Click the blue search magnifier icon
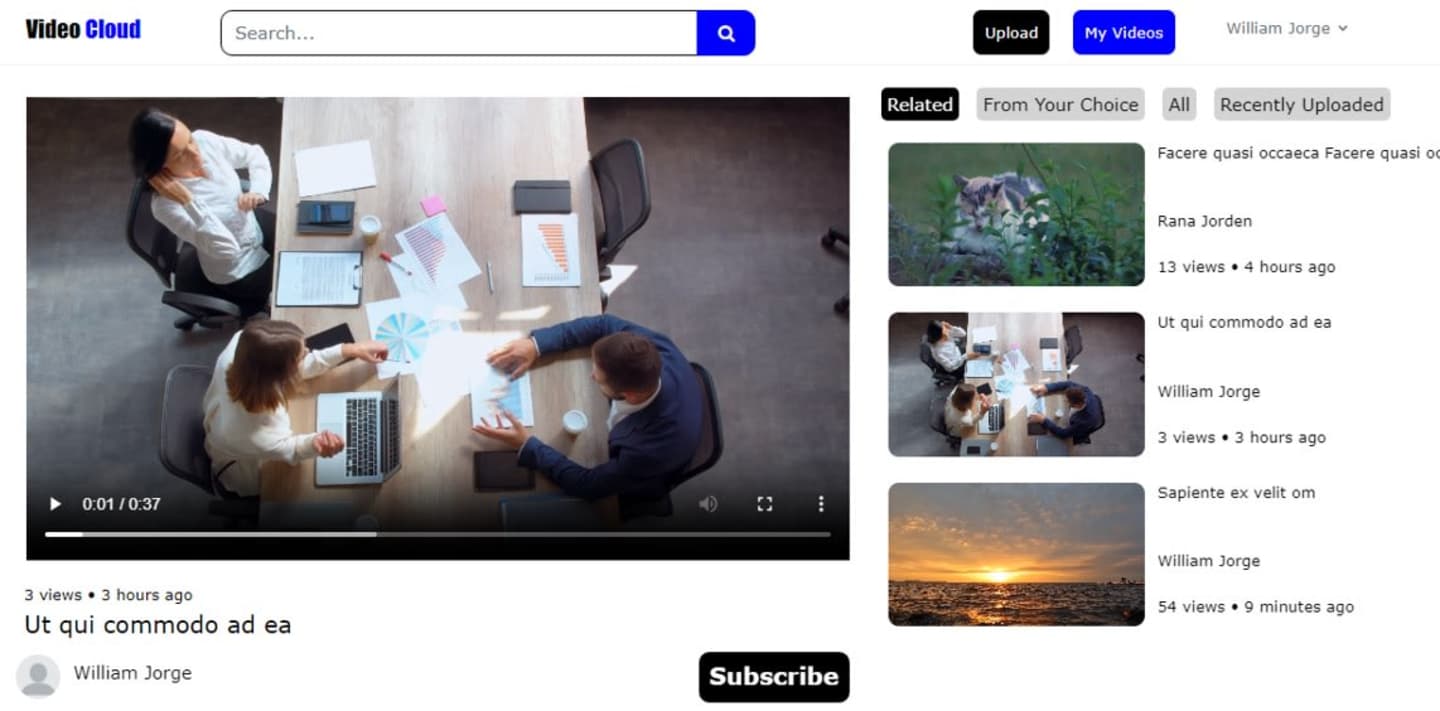Viewport: 1440px width, 711px height. [x=726, y=33]
